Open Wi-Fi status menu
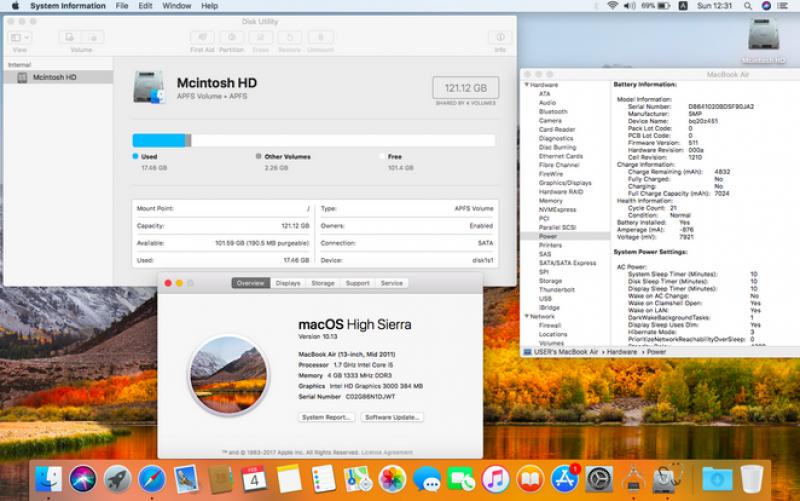The width and height of the screenshot is (800, 501). pyautogui.click(x=612, y=6)
